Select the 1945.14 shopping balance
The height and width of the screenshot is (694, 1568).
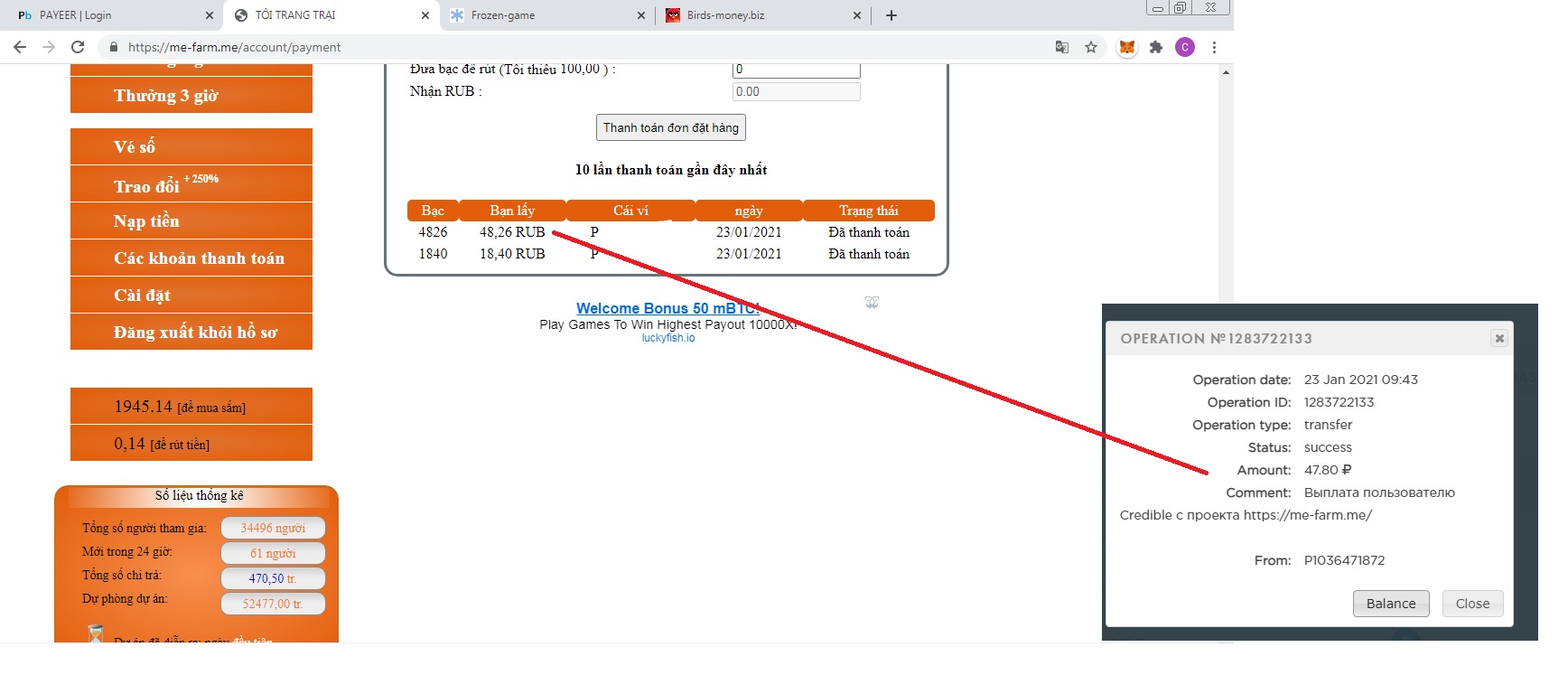(191, 406)
